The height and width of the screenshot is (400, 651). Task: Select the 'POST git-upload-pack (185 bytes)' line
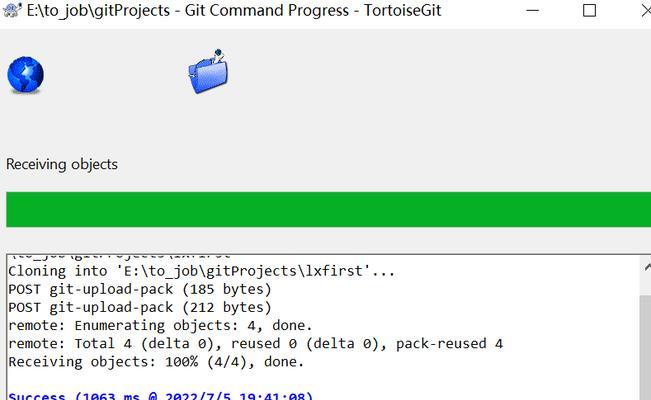140,290
